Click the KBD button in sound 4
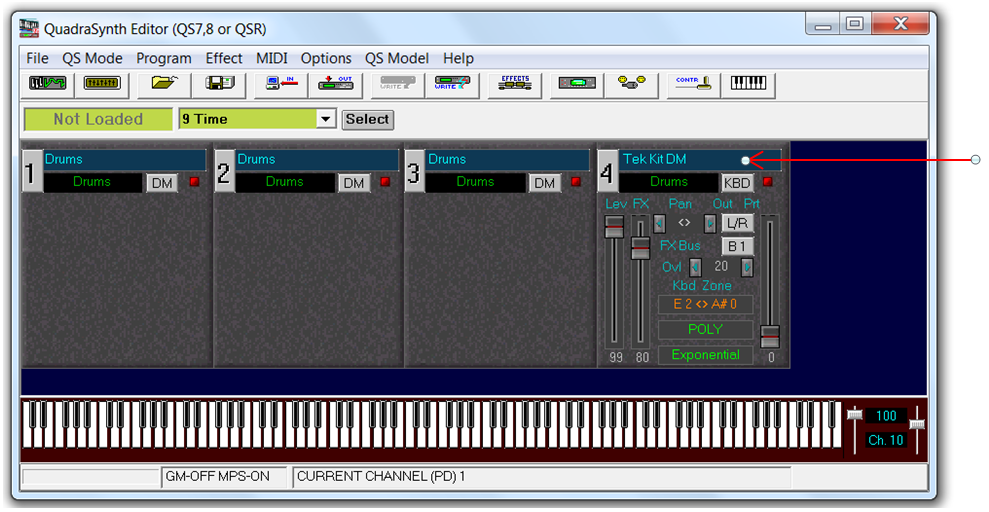Viewport: 989px width, 512px height. click(x=736, y=183)
